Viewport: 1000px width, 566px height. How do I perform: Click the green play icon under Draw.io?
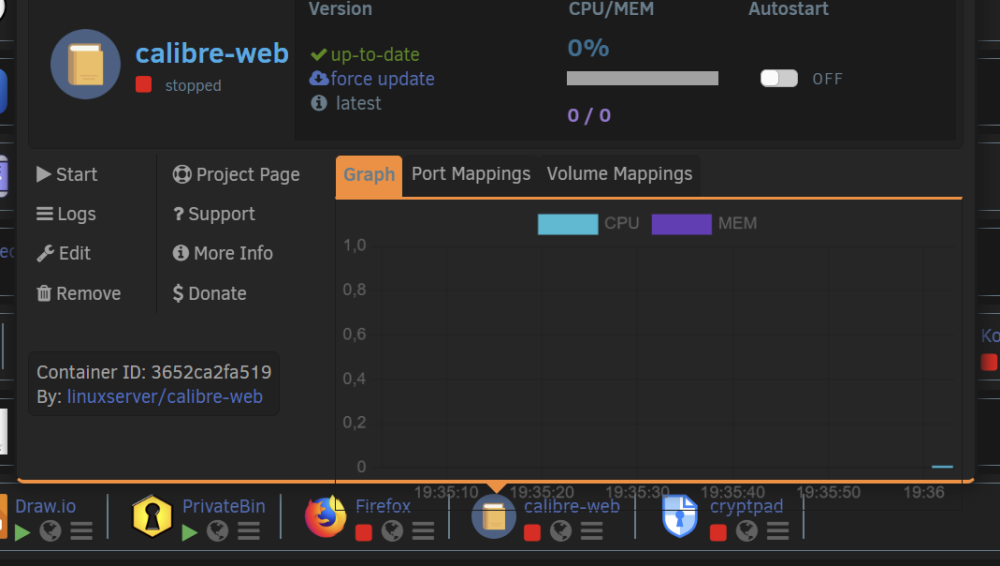22,532
